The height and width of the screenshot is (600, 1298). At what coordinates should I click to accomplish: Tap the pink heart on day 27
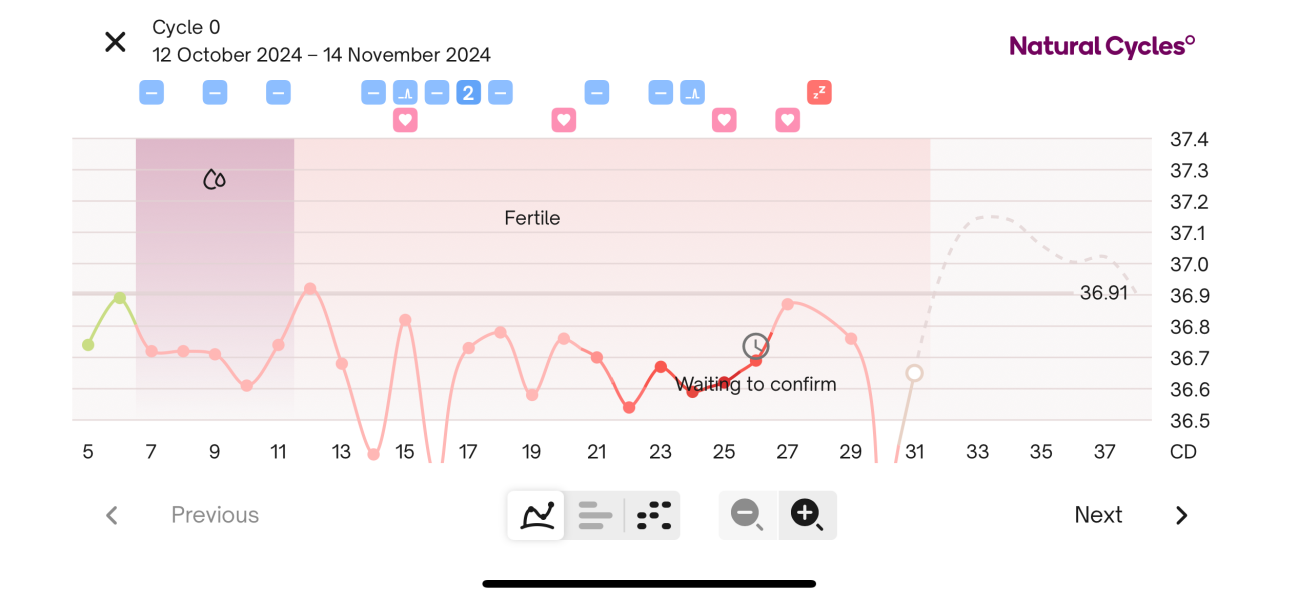pyautogui.click(x=788, y=120)
